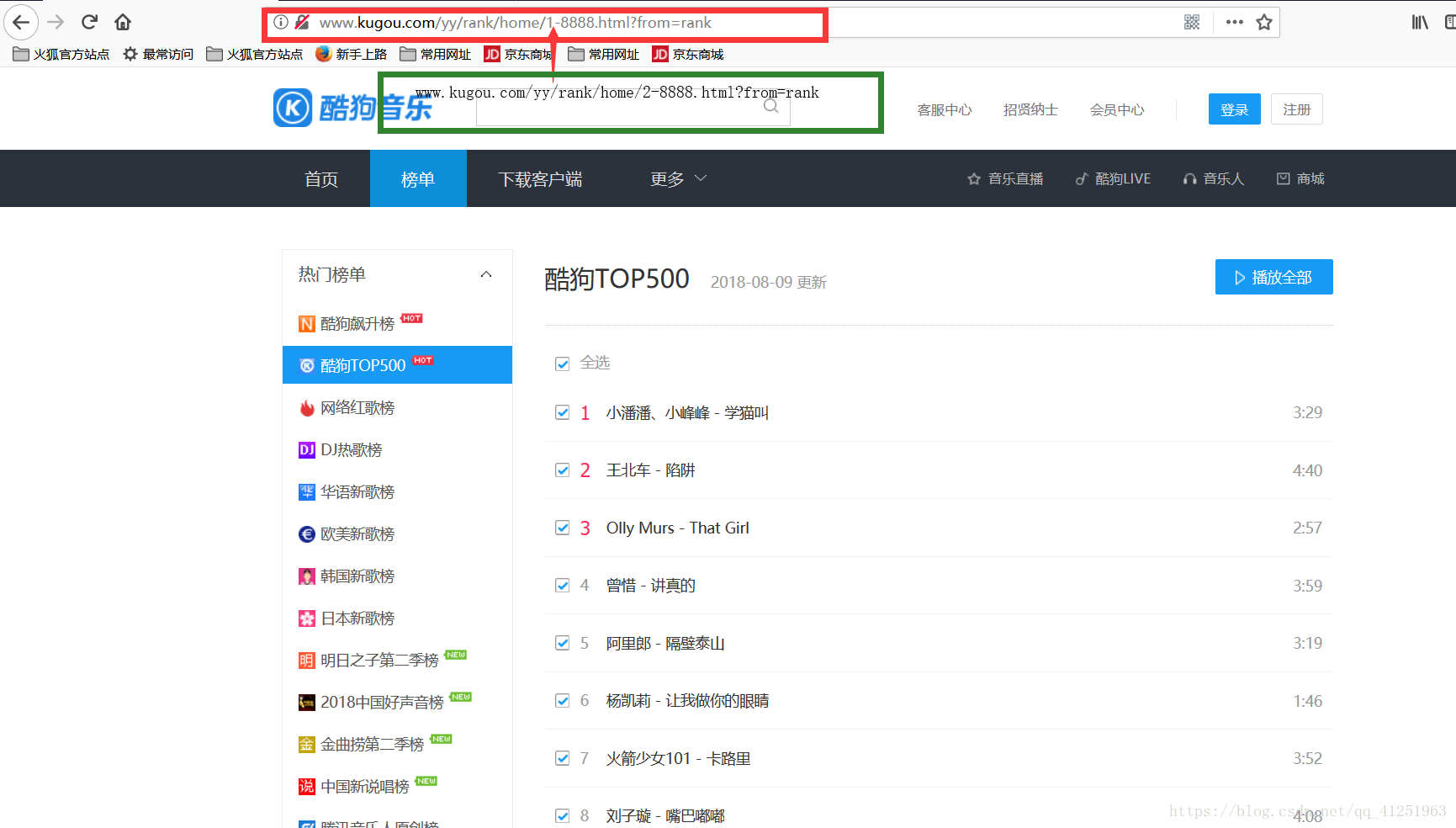Open the QR code icon in the address bar
Image resolution: width=1456 pixels, height=828 pixels.
[x=1192, y=23]
